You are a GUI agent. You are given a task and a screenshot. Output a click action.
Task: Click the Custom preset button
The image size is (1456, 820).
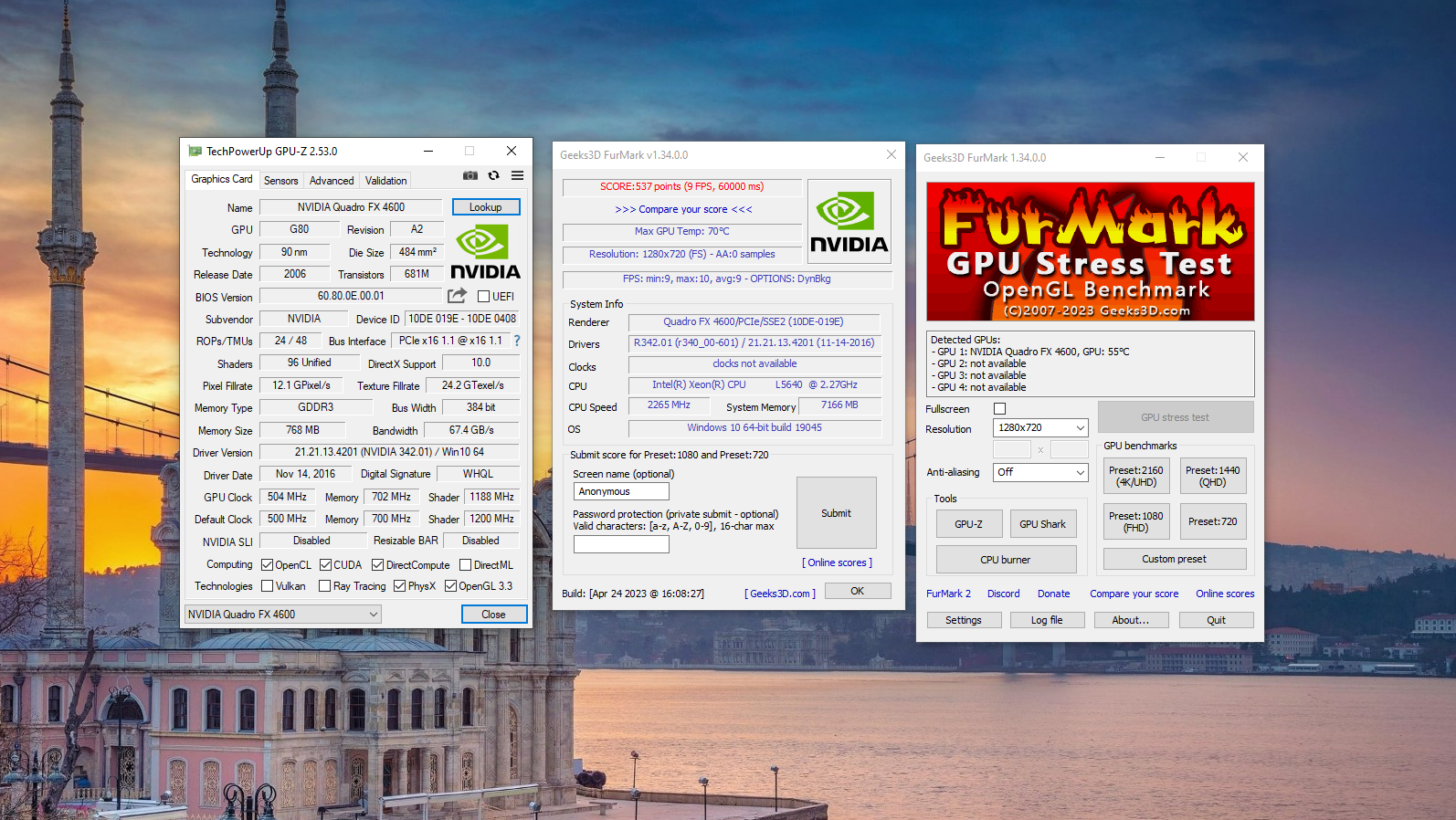pyautogui.click(x=1175, y=559)
